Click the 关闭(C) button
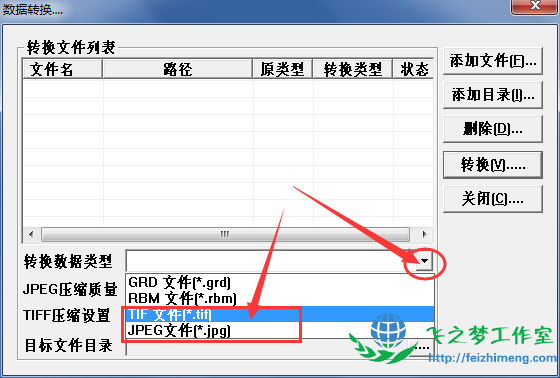This screenshot has height=378, width=560. 492,199
